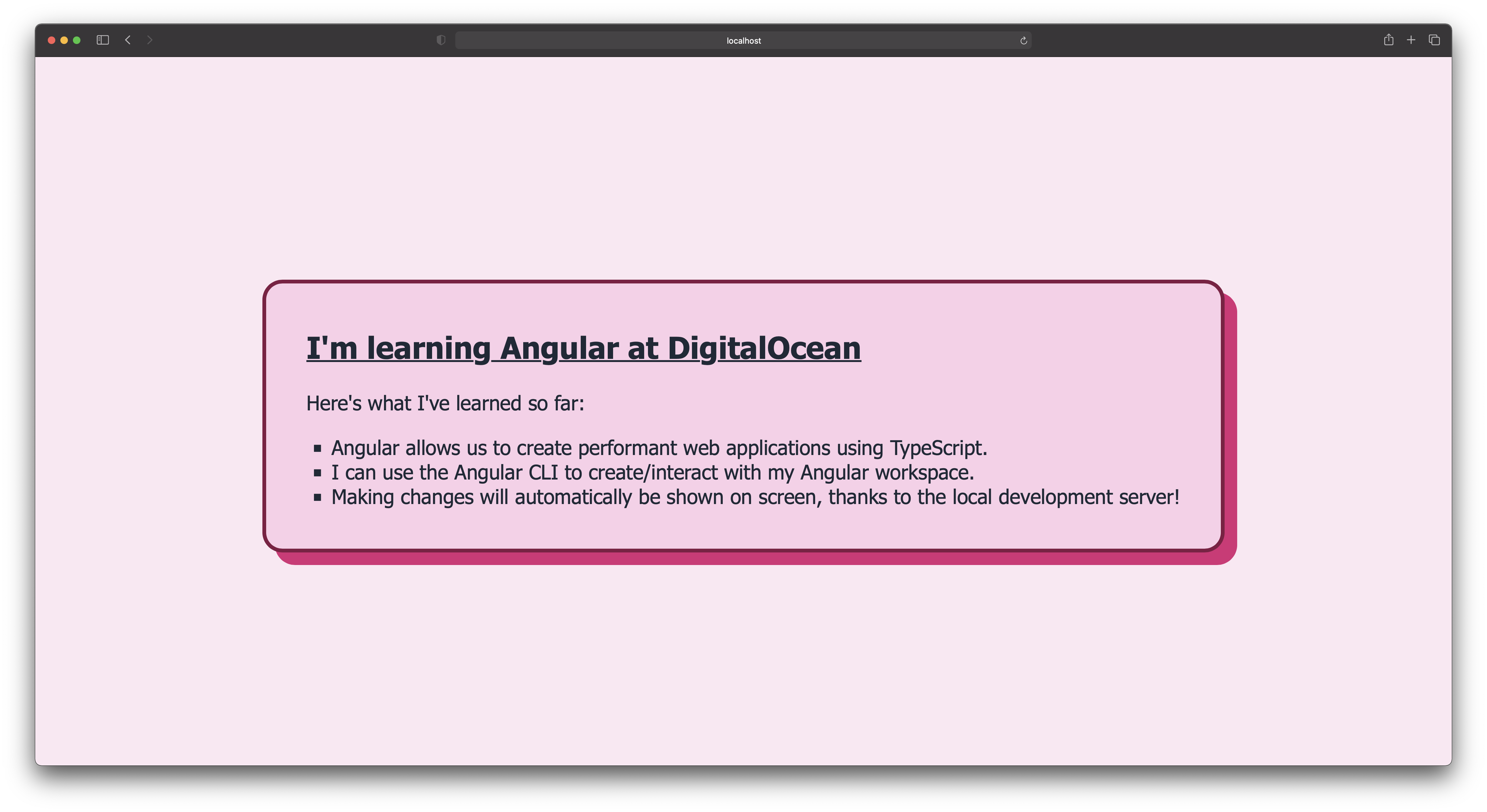Click the green full-screen window button

pos(77,40)
